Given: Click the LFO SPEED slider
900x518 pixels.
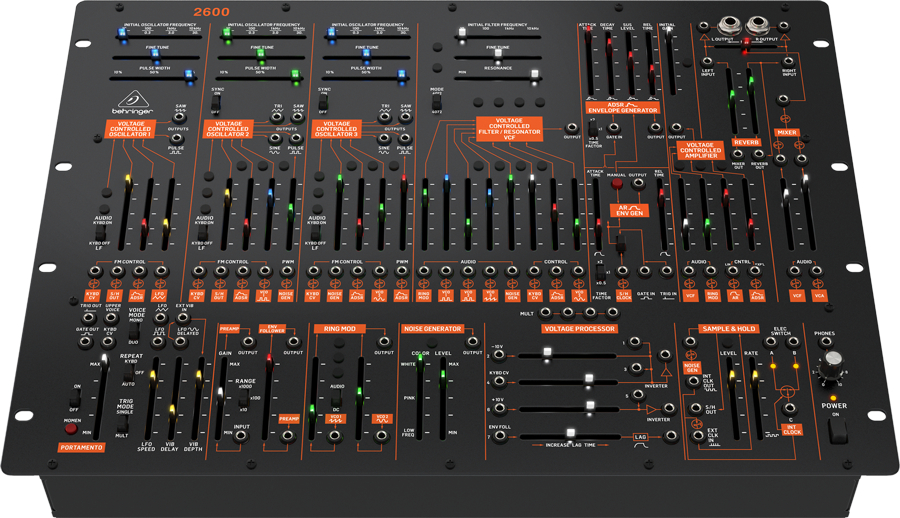Looking at the screenshot, I should click(152, 399).
